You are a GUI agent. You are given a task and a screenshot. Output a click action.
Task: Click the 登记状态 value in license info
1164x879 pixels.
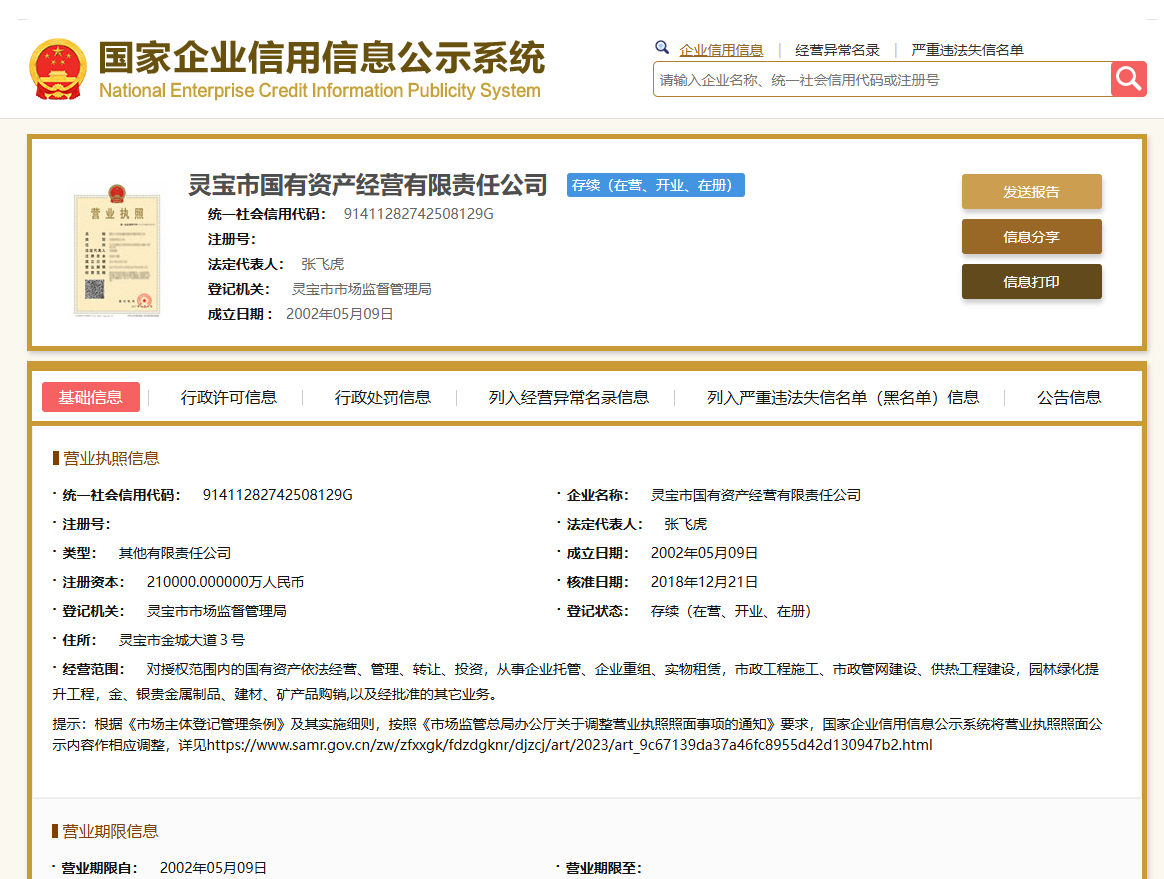click(x=731, y=611)
